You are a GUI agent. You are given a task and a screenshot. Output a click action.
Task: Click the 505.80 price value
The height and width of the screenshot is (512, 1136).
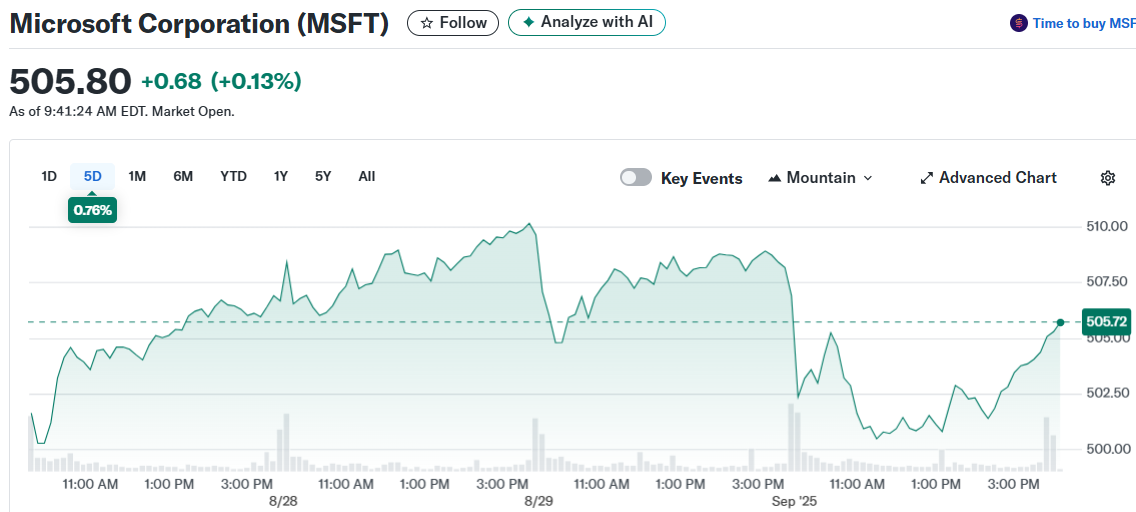pyautogui.click(x=70, y=81)
